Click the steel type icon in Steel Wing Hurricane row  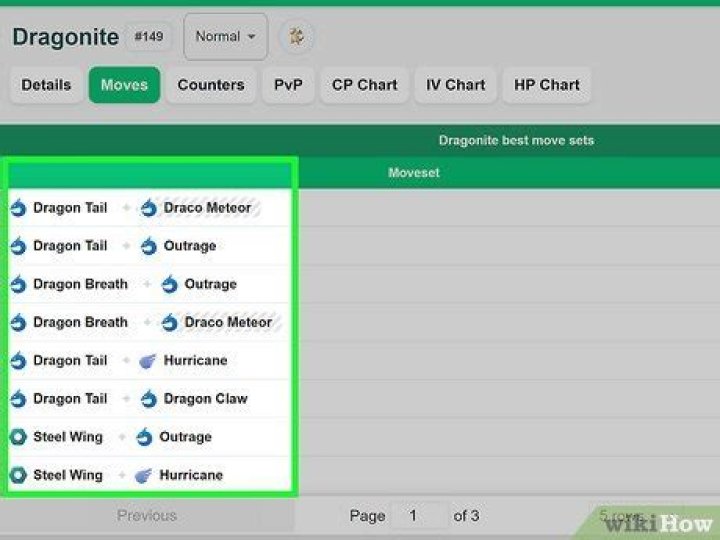pyautogui.click(x=19, y=475)
